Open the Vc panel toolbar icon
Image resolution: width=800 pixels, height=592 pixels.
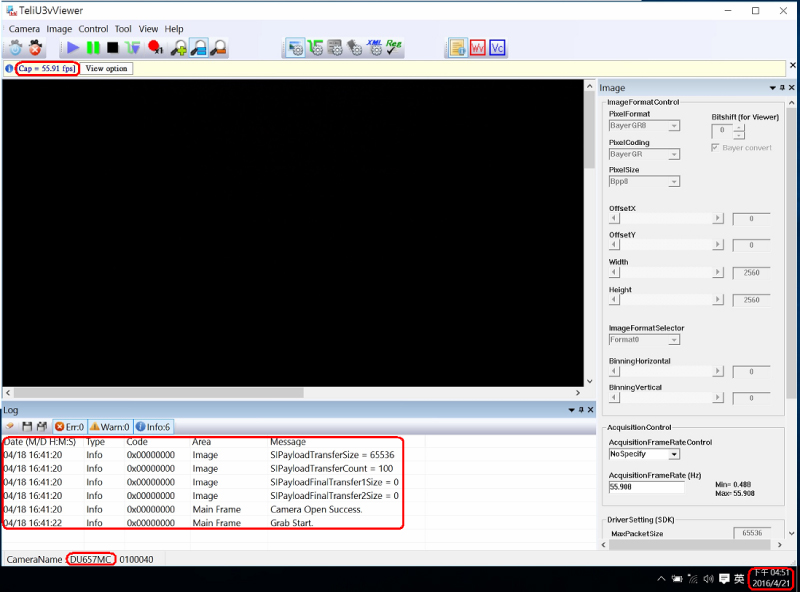click(497, 47)
